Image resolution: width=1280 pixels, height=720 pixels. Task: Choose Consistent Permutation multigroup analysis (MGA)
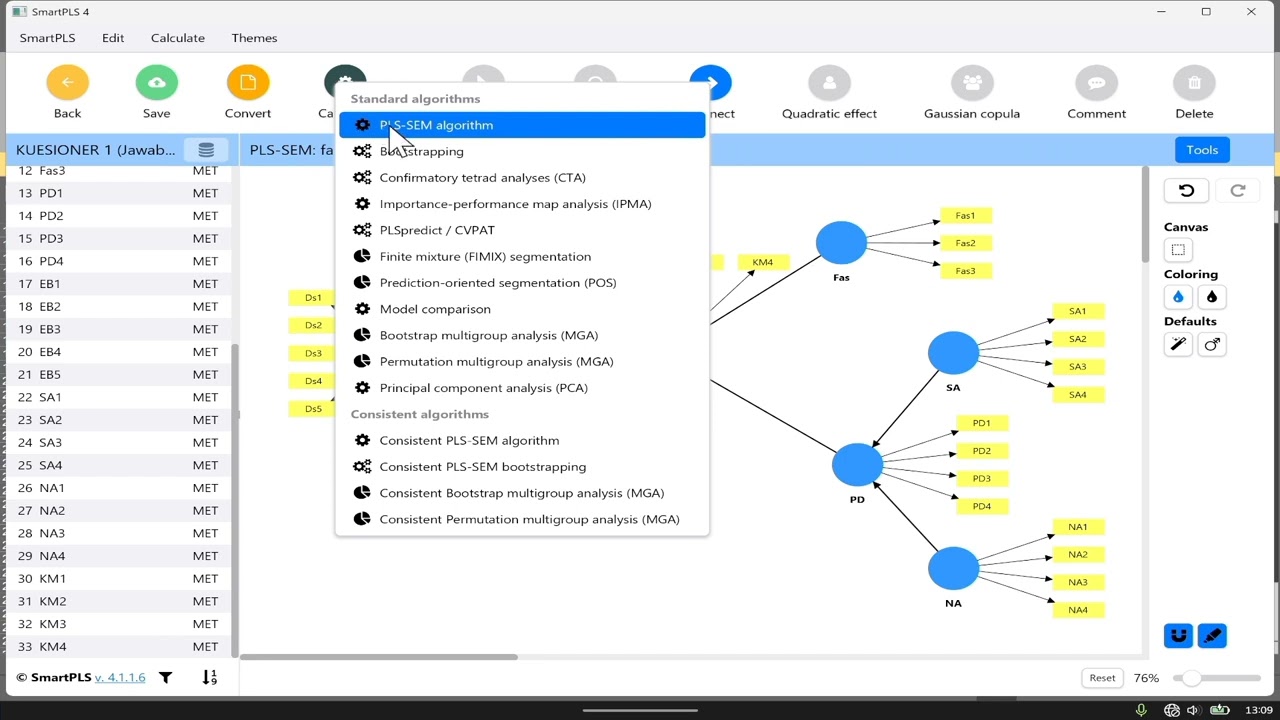(522, 519)
